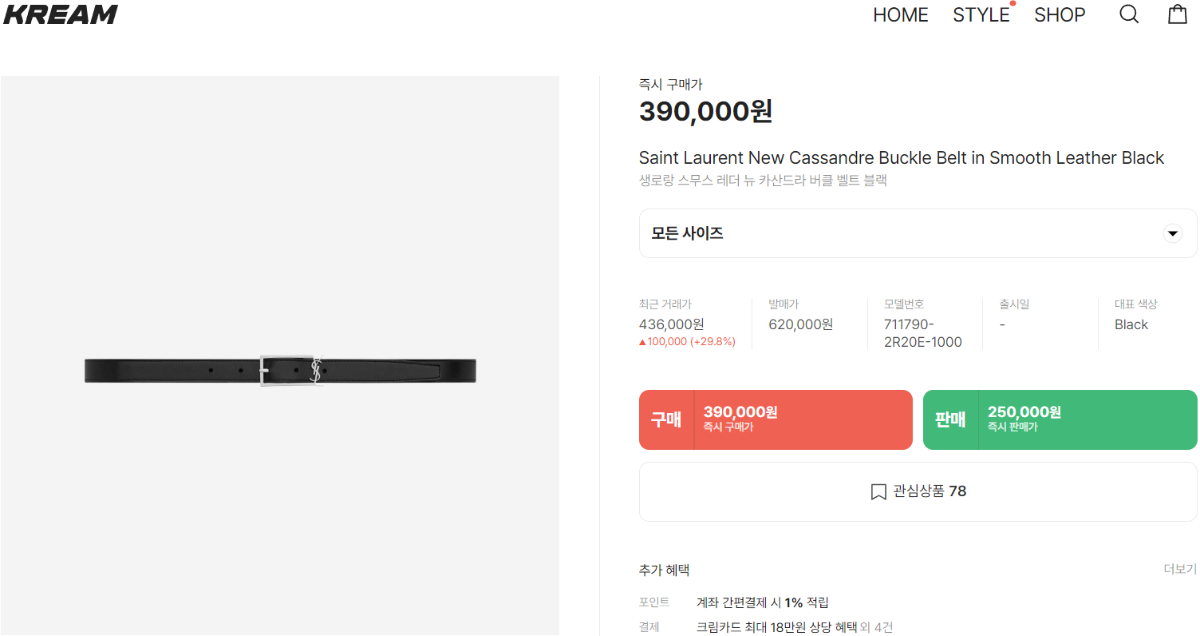This screenshot has width=1200, height=636.
Task: Click the size dropdown arrow circle
Action: tap(1172, 234)
